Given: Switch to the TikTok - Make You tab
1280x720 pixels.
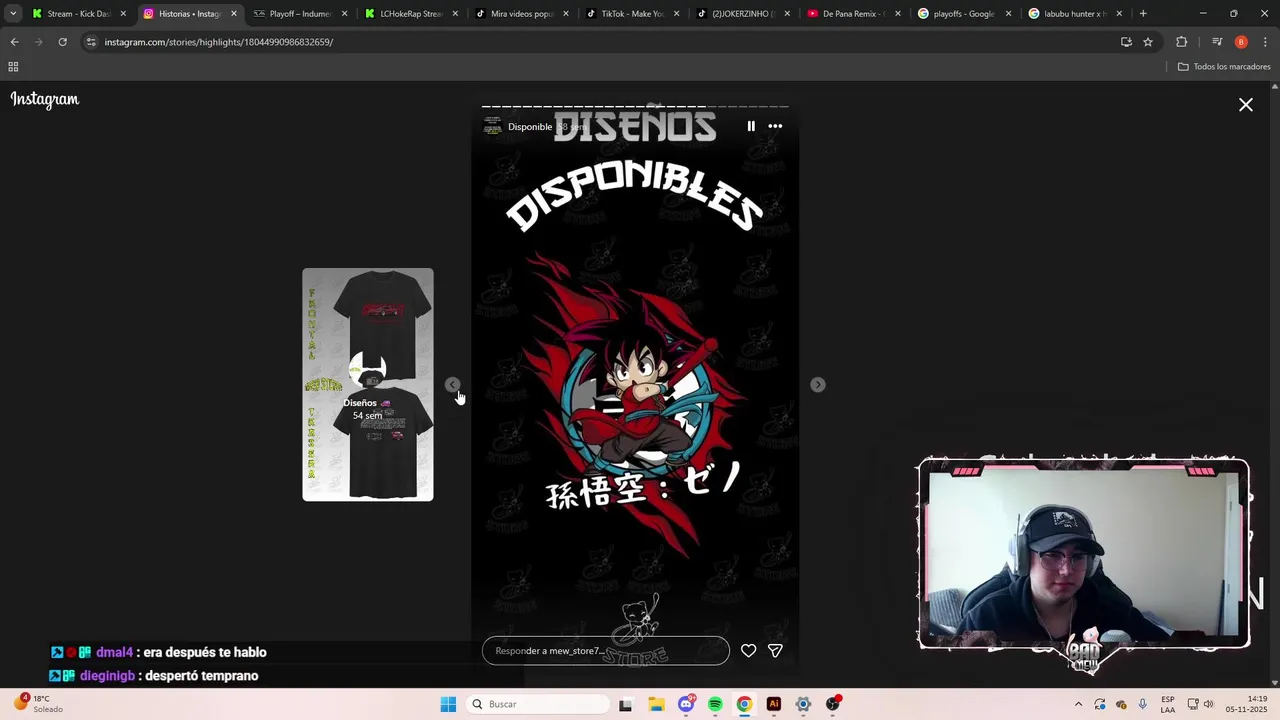Looking at the screenshot, I should point(632,14).
